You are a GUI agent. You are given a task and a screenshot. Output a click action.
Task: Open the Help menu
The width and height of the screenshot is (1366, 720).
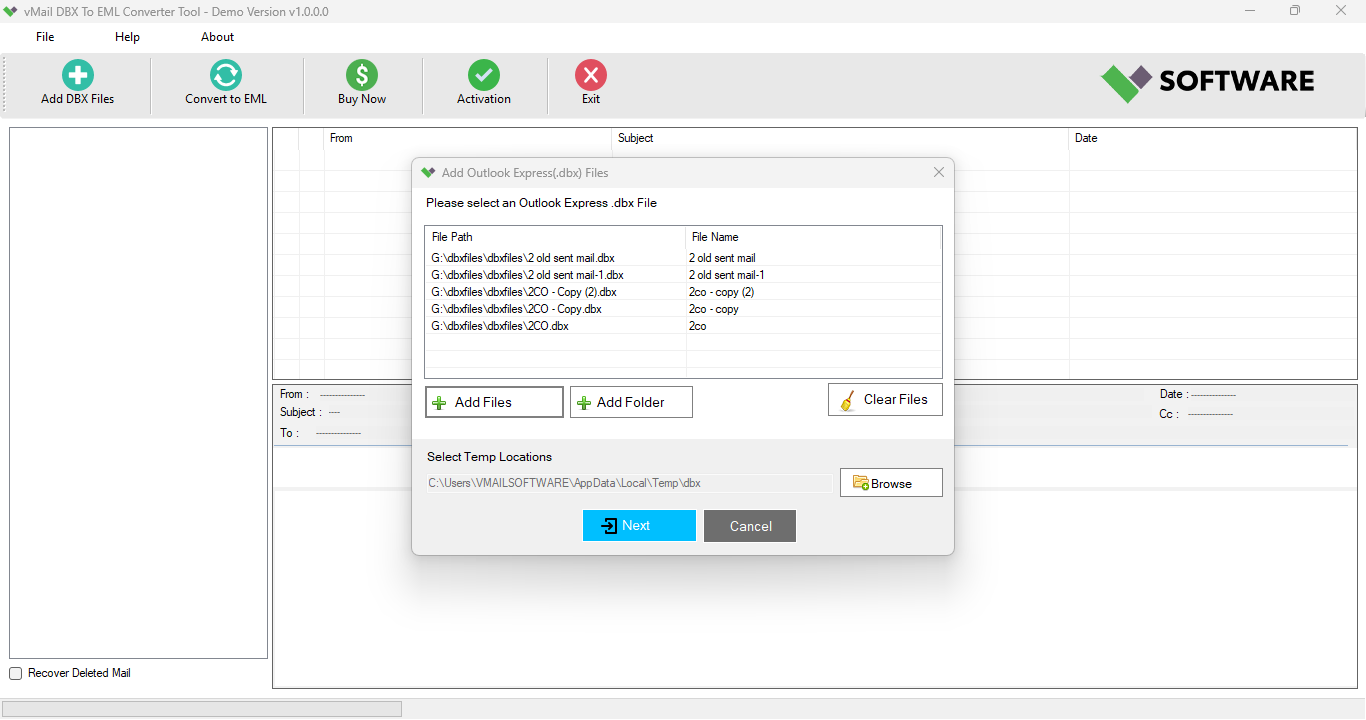[127, 37]
